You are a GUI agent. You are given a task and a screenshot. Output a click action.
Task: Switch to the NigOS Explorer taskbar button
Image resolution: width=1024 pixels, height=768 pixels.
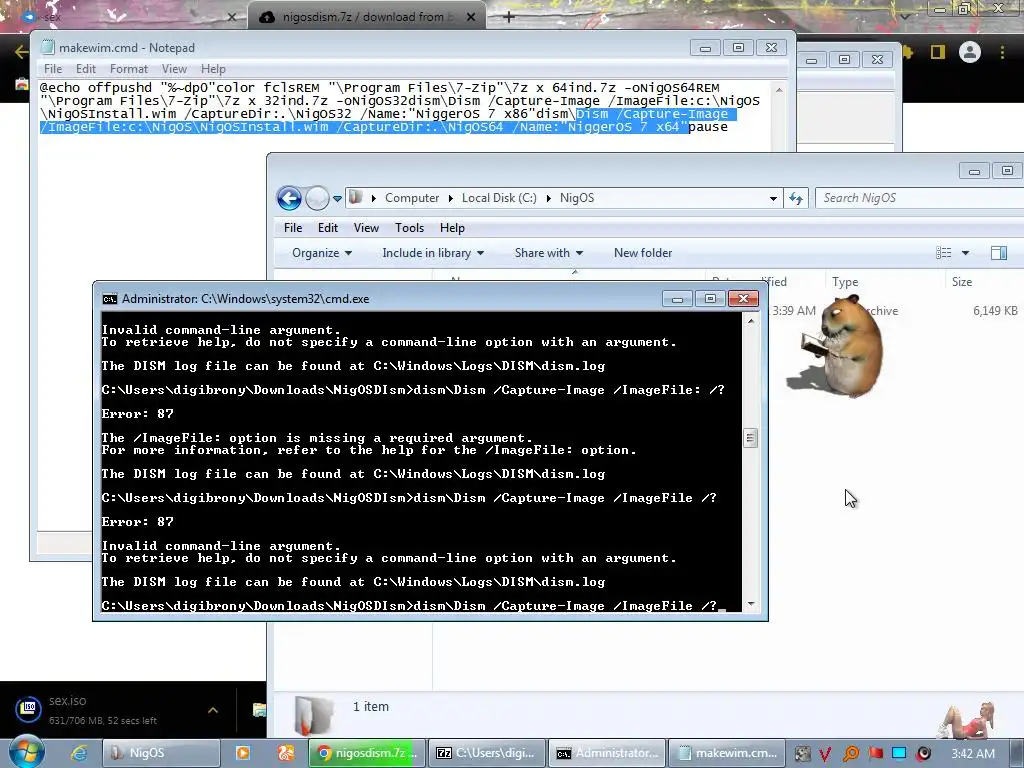click(161, 753)
